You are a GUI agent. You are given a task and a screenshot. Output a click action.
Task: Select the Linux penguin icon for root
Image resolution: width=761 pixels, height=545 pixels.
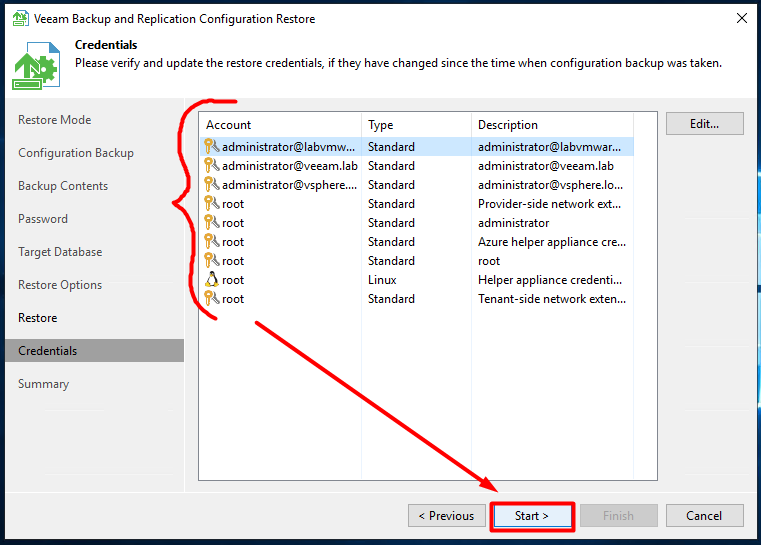coord(211,280)
